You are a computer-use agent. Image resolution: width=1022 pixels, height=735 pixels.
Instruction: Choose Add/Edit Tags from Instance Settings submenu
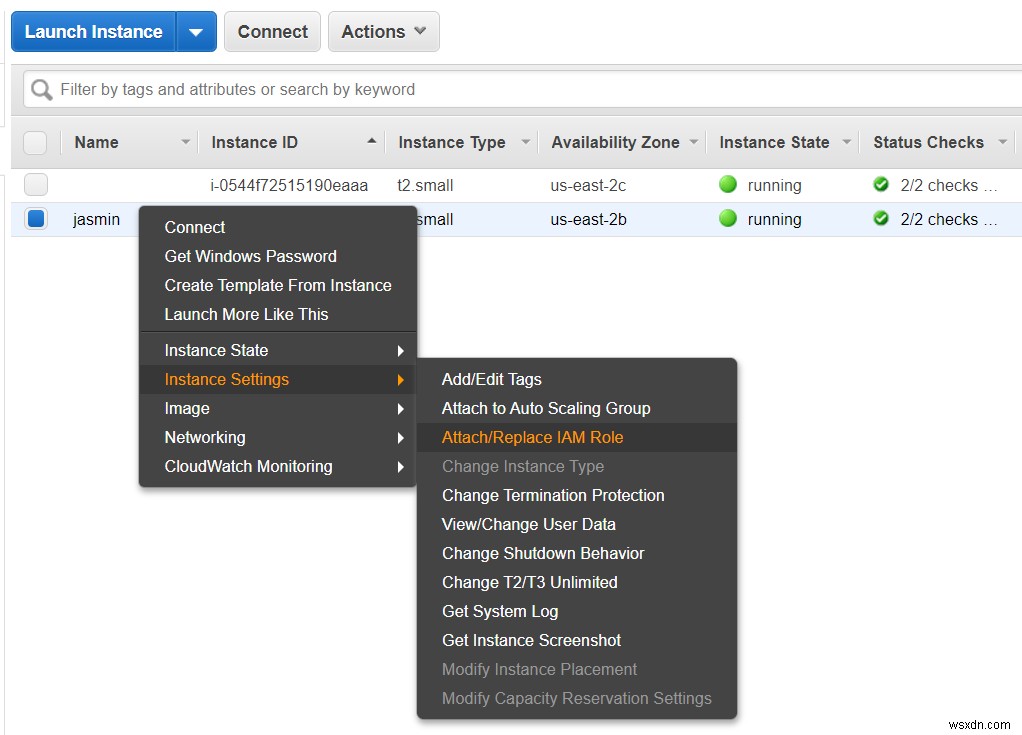[x=490, y=379]
